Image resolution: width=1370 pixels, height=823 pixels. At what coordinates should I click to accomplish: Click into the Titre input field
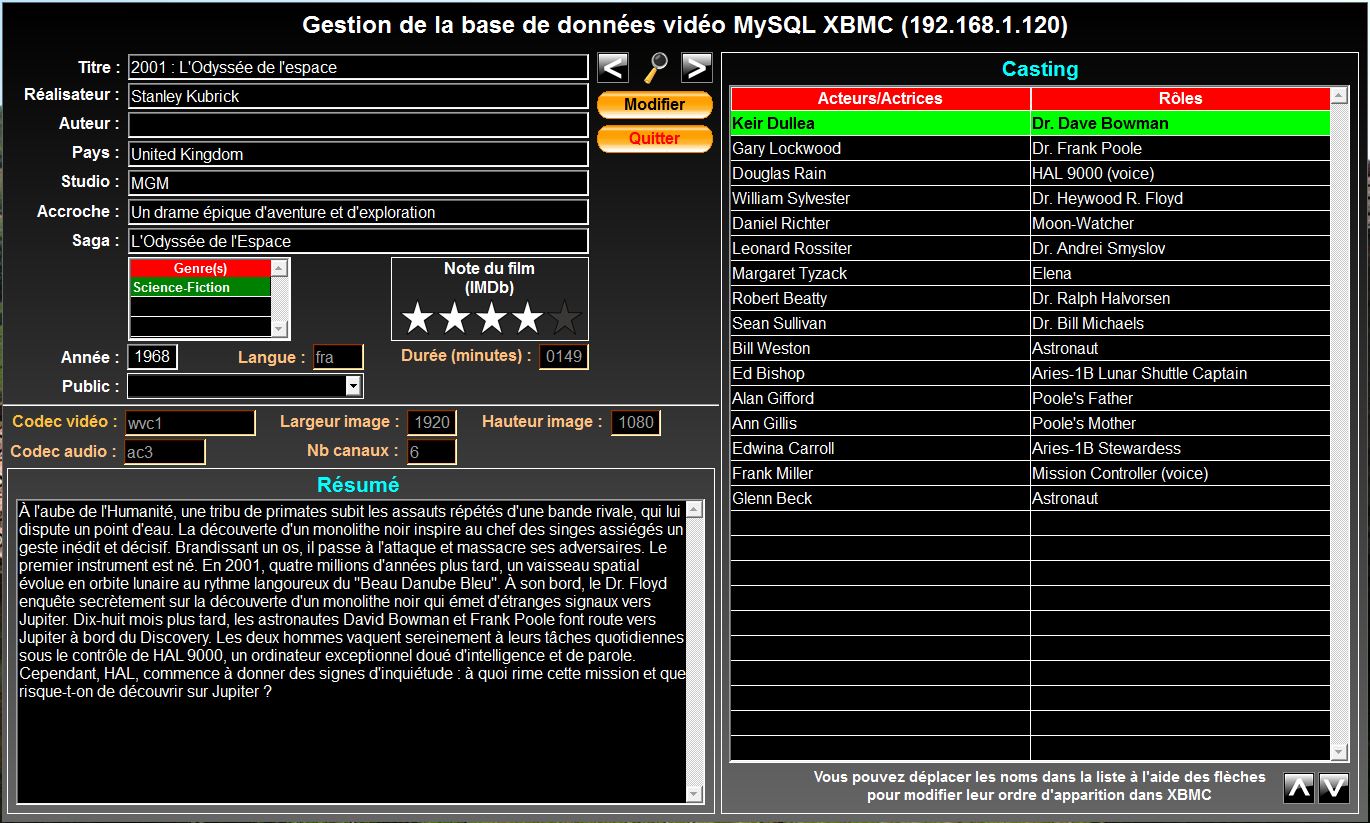(358, 67)
